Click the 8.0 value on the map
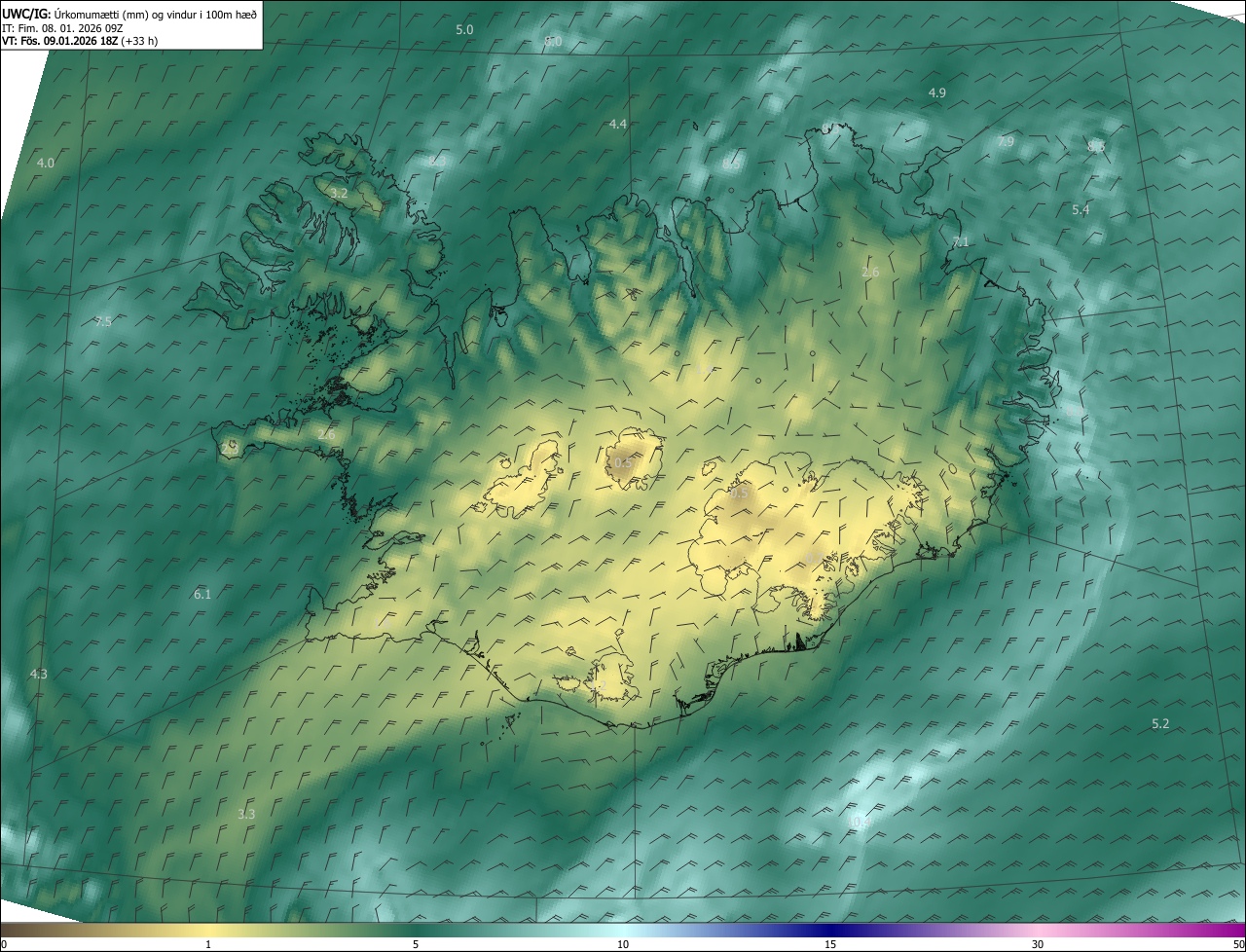 coord(553,42)
